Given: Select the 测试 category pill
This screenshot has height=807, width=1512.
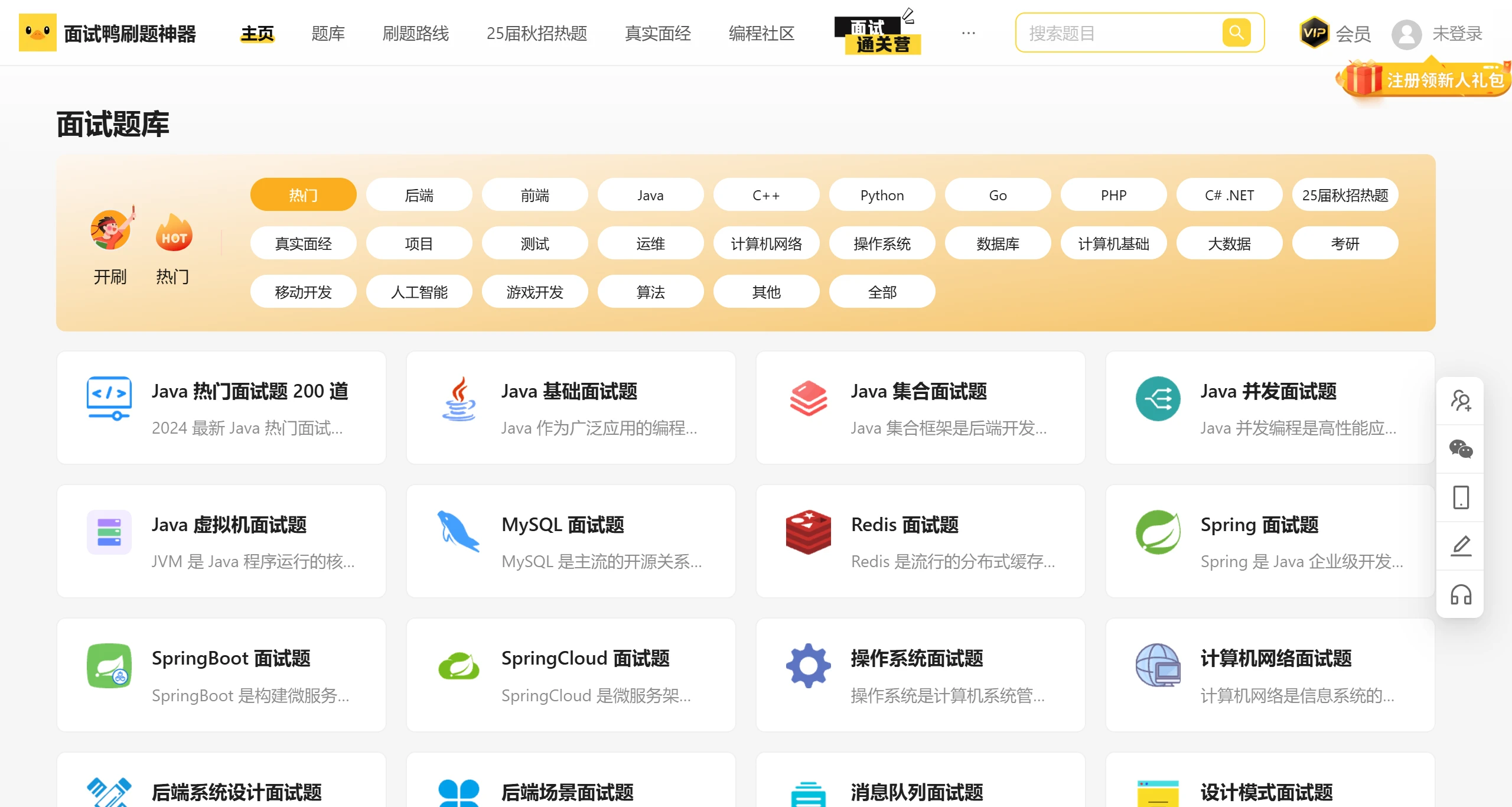Looking at the screenshot, I should (x=535, y=243).
